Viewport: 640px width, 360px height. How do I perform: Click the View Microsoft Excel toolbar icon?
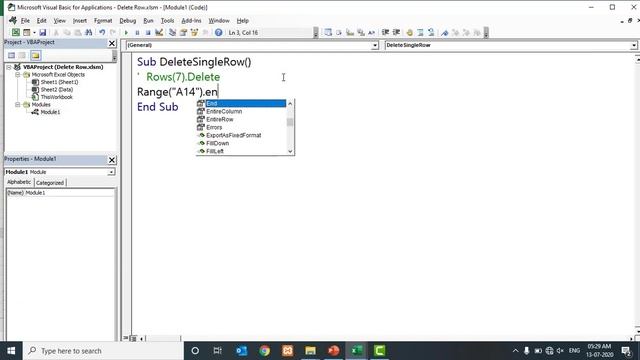(x=16, y=32)
